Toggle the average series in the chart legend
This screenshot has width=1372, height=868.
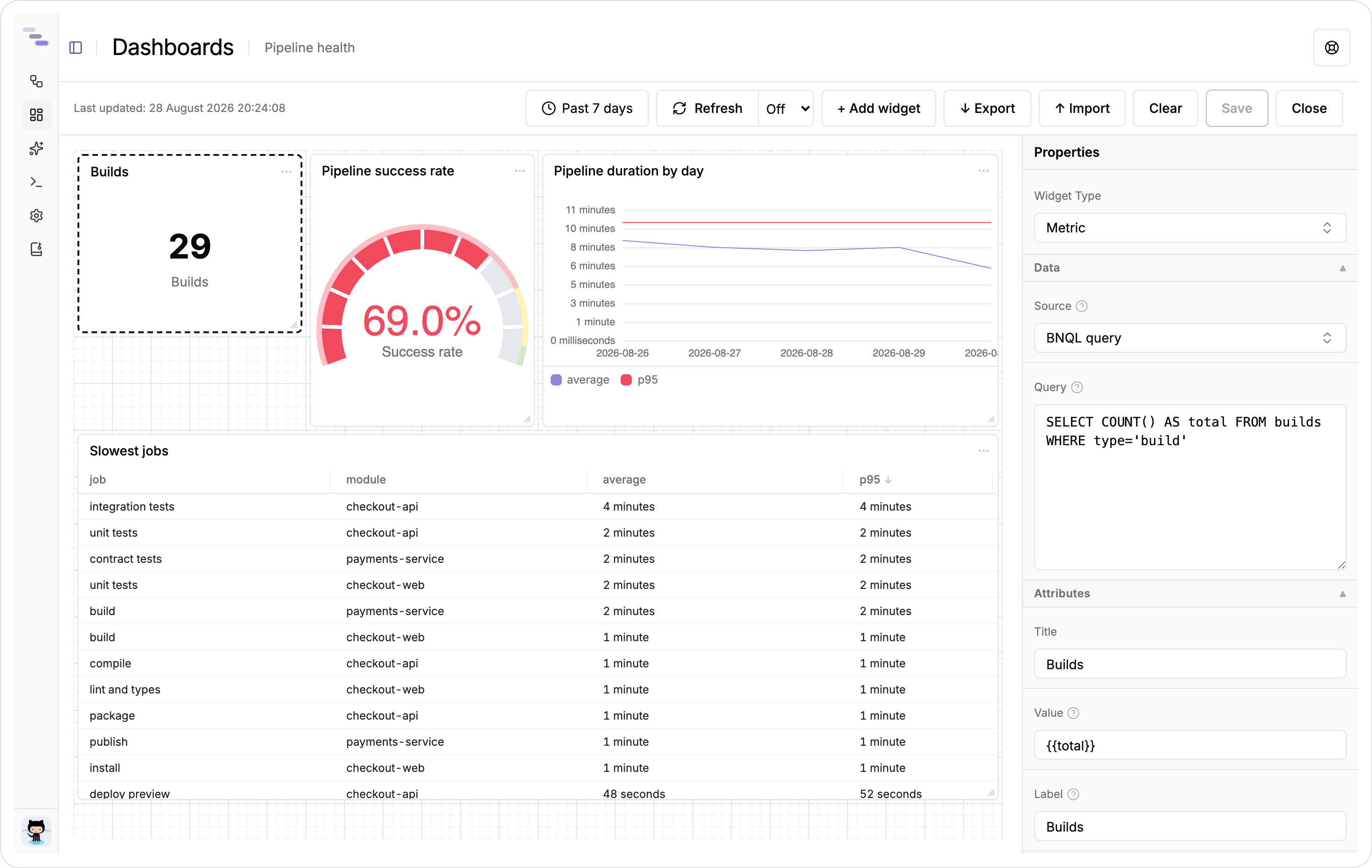pyautogui.click(x=580, y=379)
